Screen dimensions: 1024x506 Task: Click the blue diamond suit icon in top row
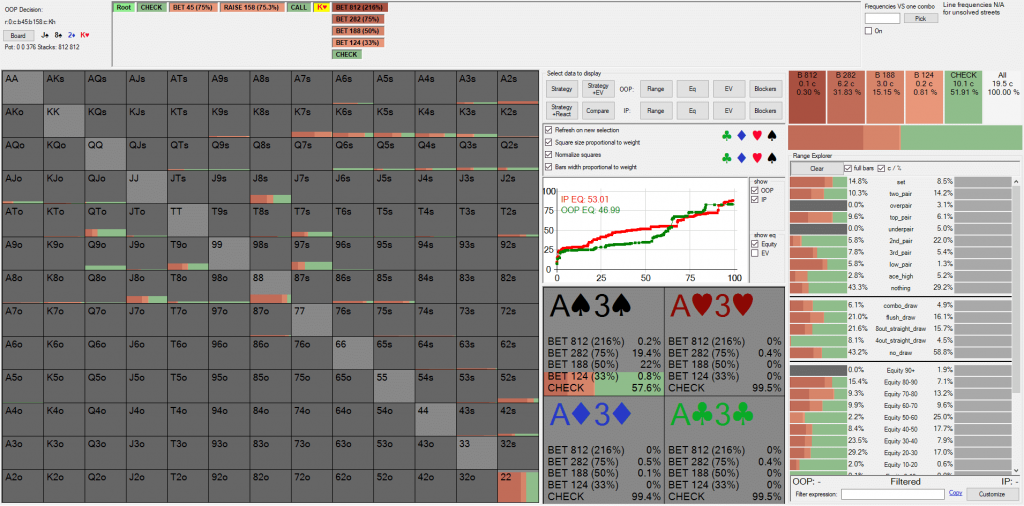click(x=740, y=134)
